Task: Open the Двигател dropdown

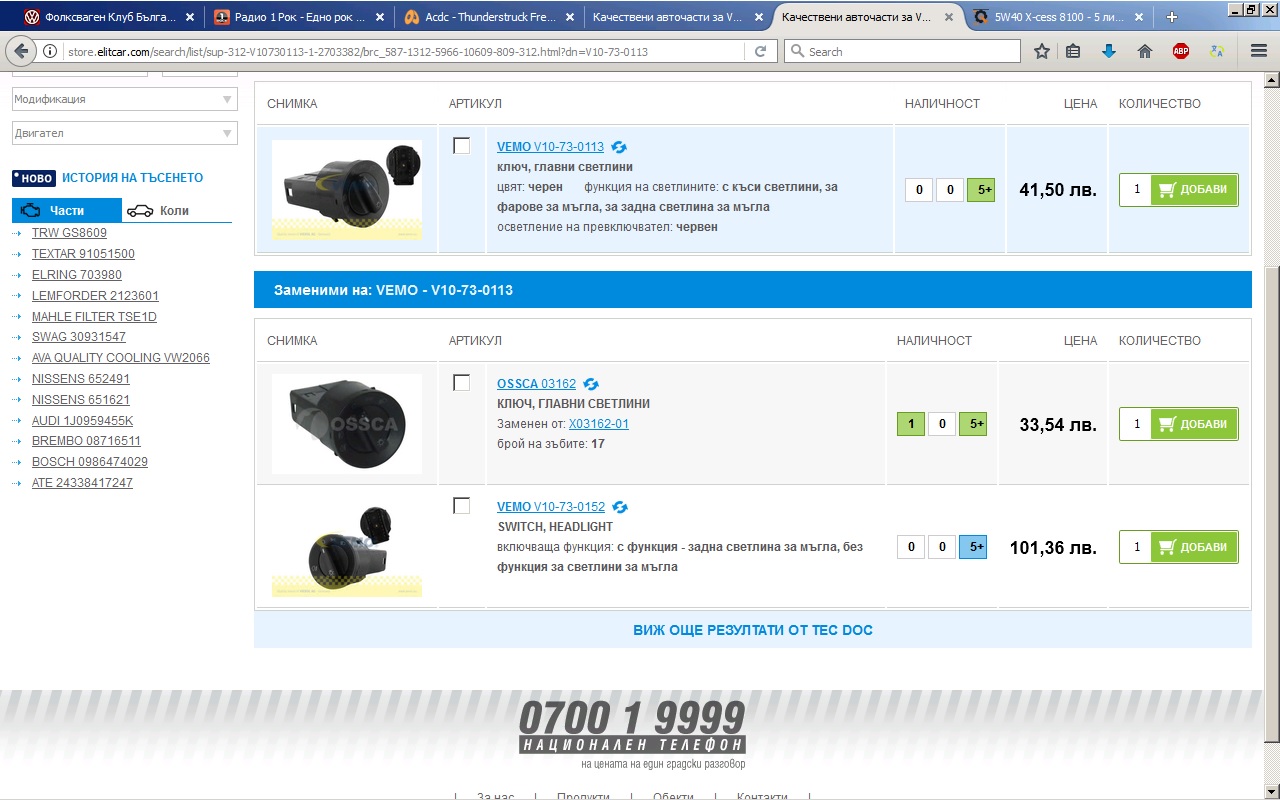Action: pos(125,133)
